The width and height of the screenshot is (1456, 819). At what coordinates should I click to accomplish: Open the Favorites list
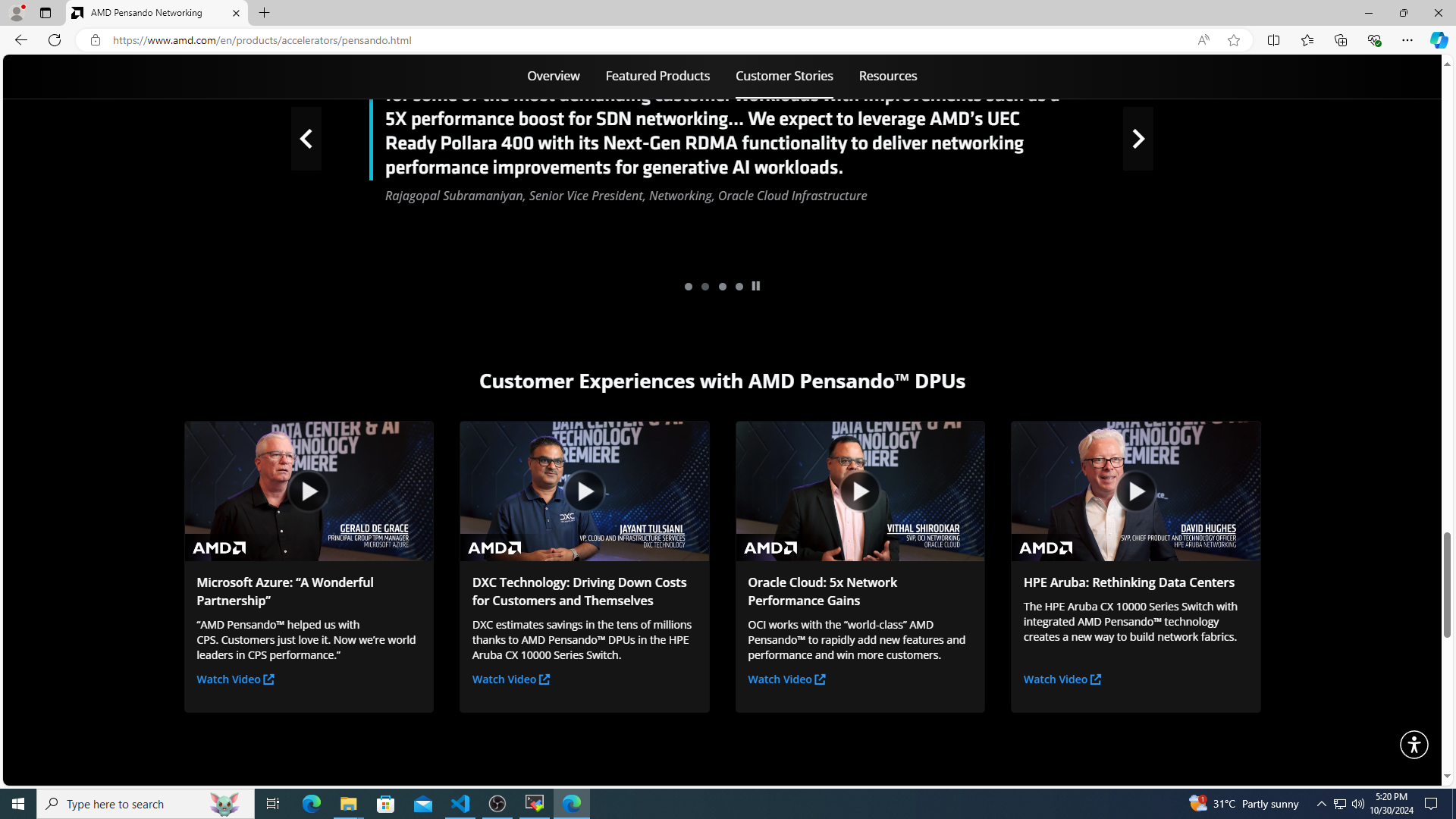pos(1307,40)
